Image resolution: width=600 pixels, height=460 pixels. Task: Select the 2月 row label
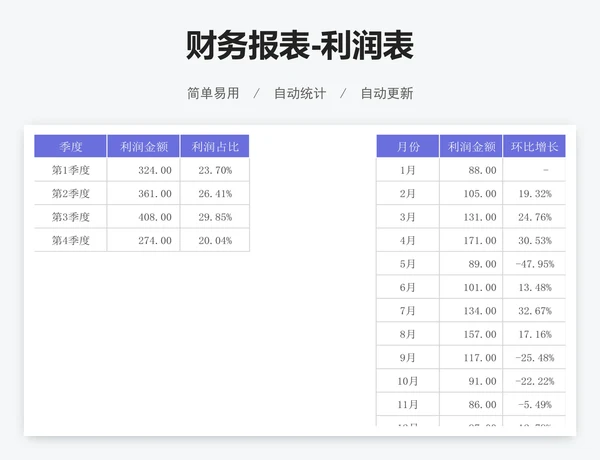[x=408, y=193]
